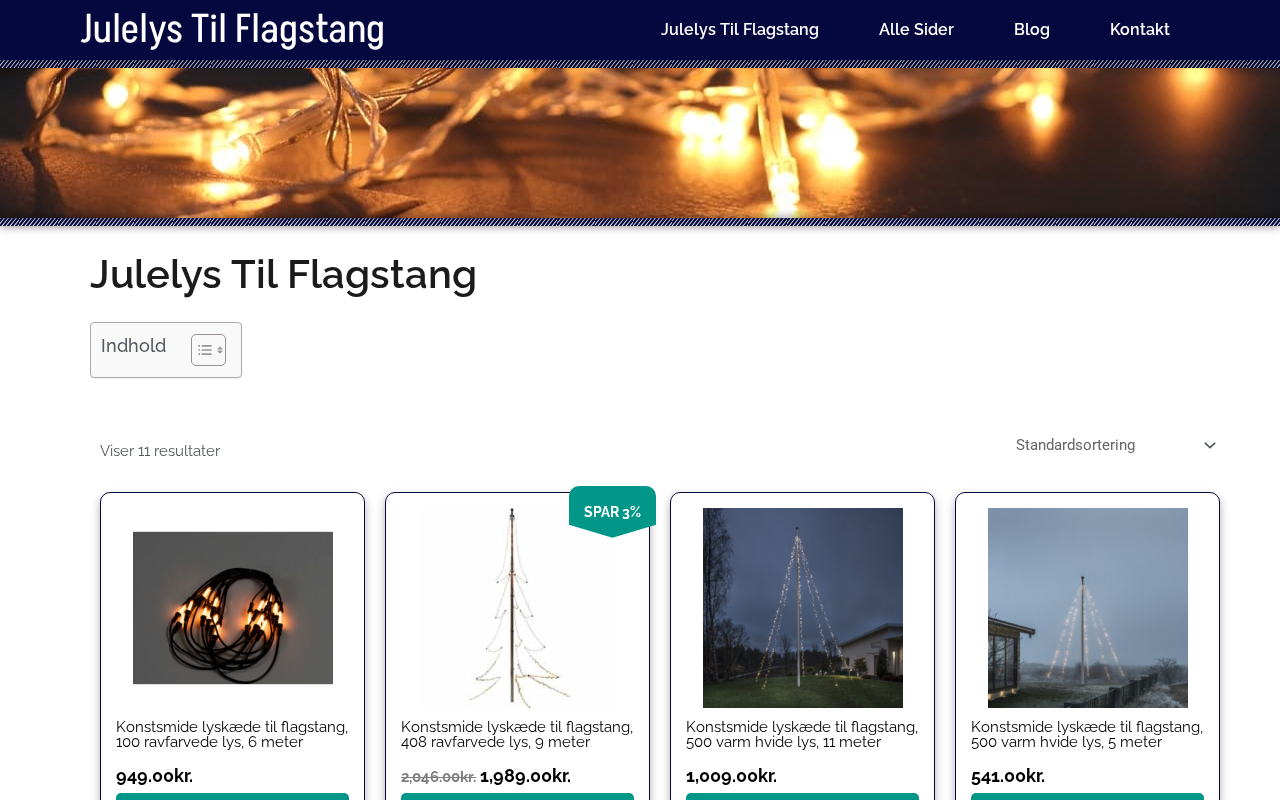Viewport: 1280px width, 800px height.
Task: Open the Standardsortering sorting dropdown
Action: pos(1115,445)
